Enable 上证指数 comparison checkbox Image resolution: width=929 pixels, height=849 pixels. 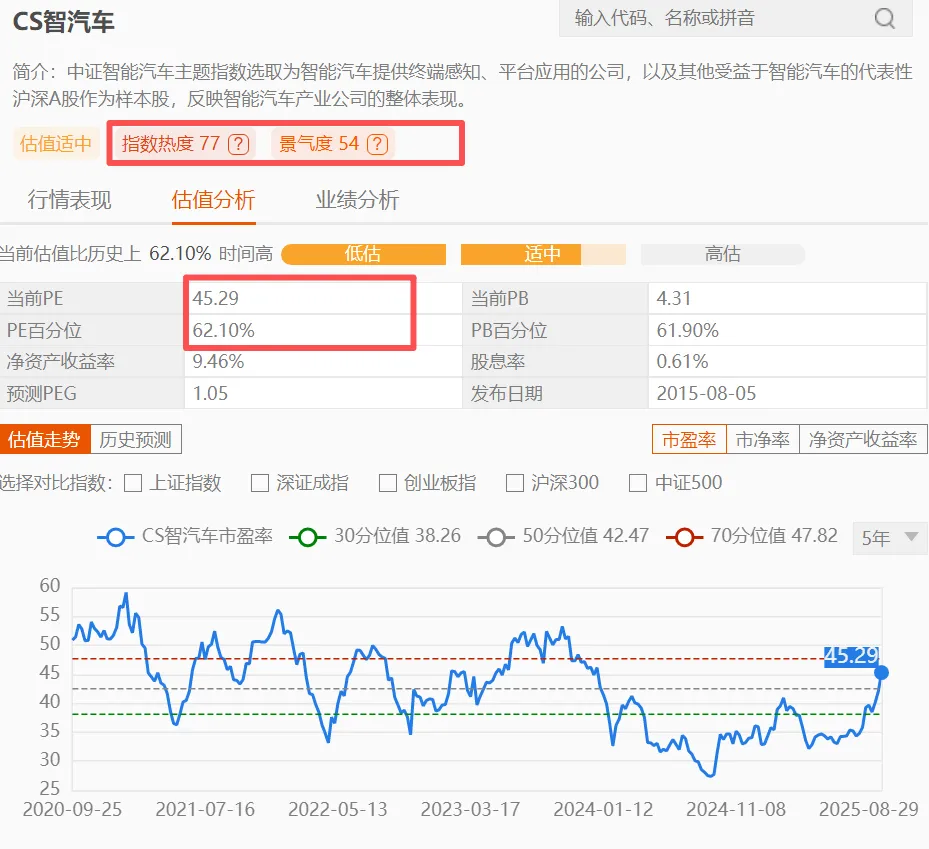[133, 484]
